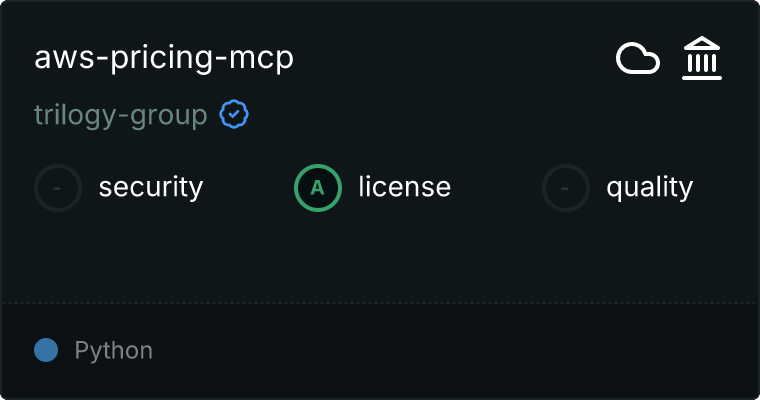This screenshot has width=760, height=400.
Task: Open the aws-pricing-mcp server title
Action: tap(164, 58)
